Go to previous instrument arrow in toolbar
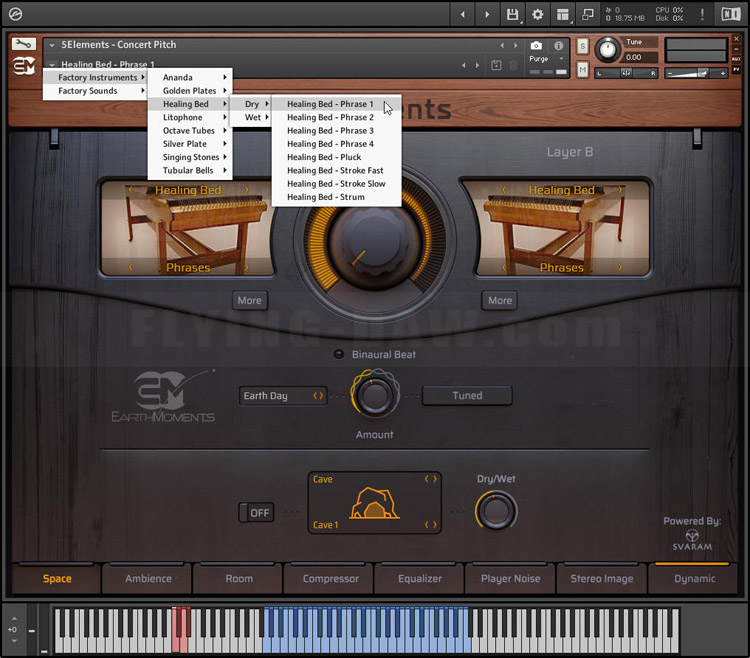Screen dimensions: 750x658 (x=463, y=15)
